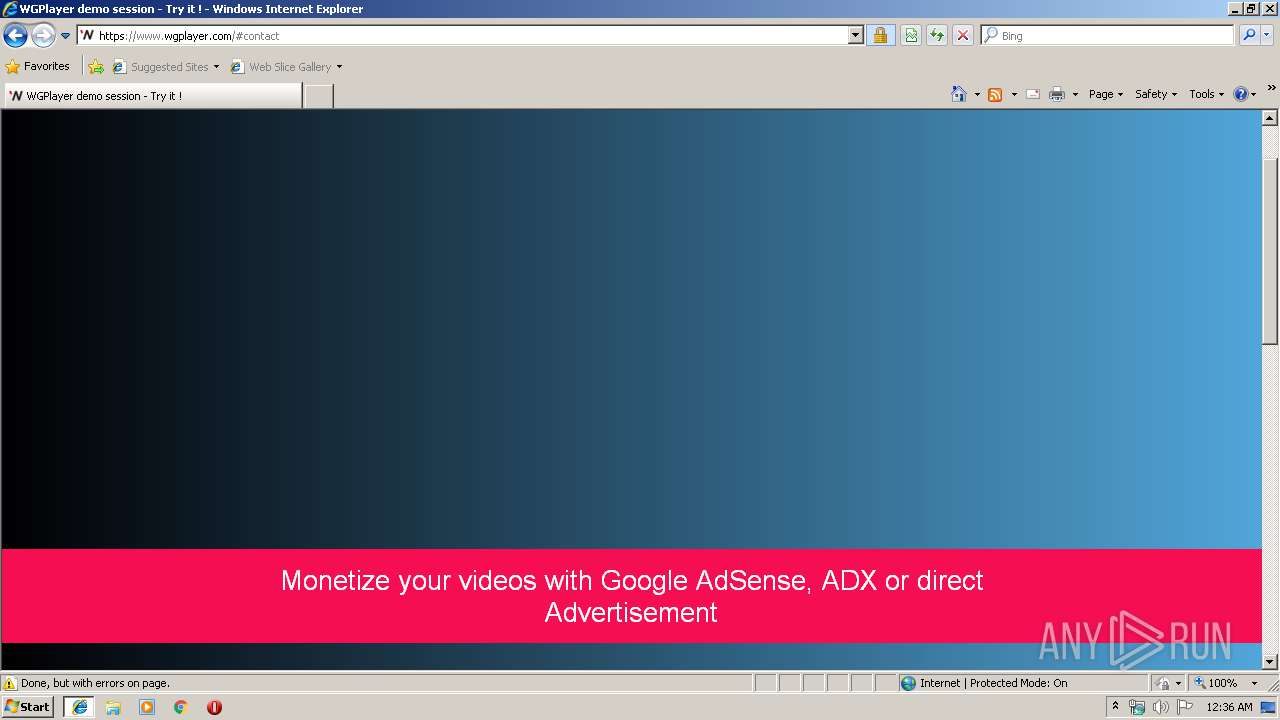Click the status bar security/privacy icon
The image size is (1280, 720).
point(1163,683)
